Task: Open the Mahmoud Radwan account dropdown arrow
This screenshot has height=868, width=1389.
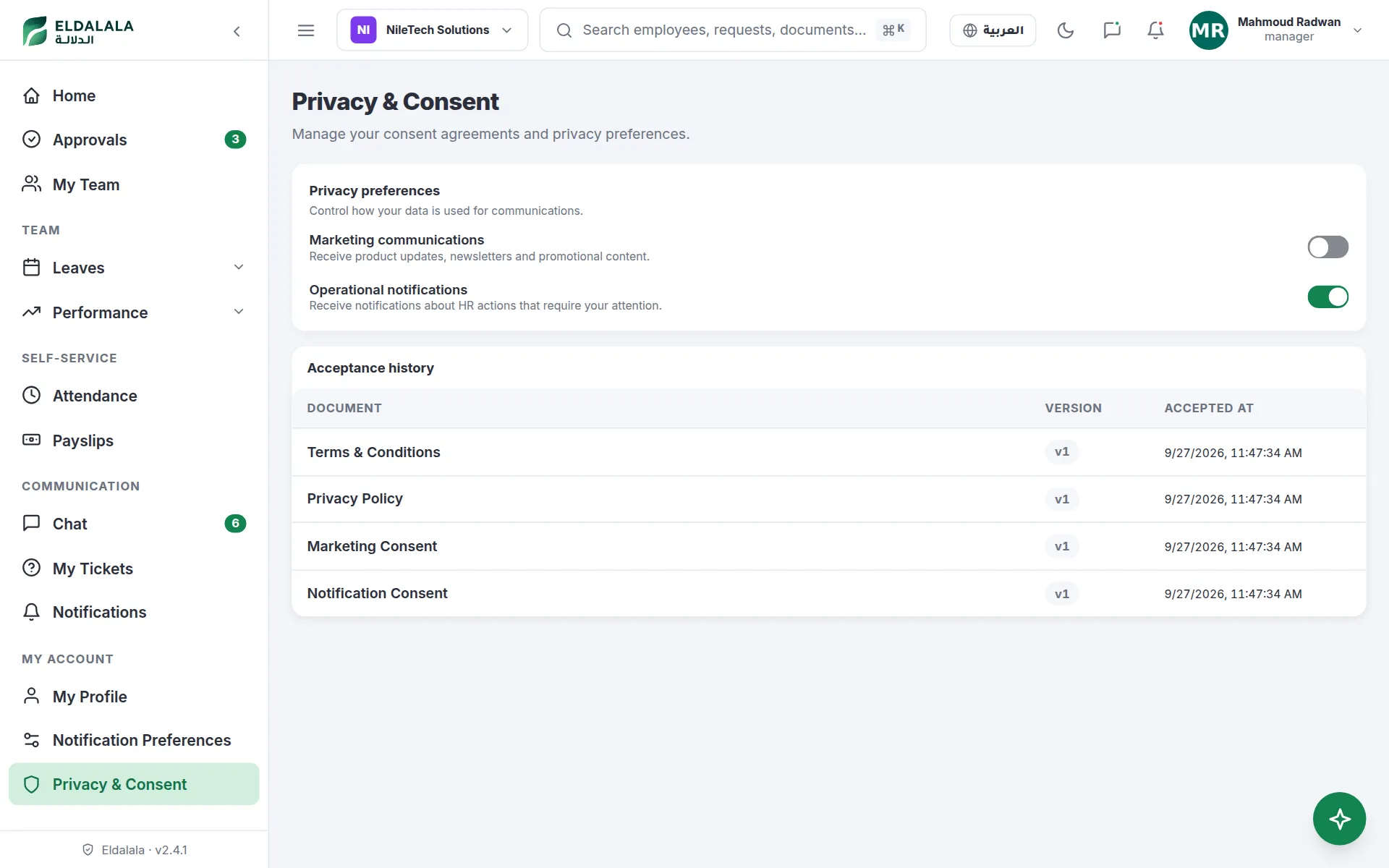Action: pos(1358,30)
